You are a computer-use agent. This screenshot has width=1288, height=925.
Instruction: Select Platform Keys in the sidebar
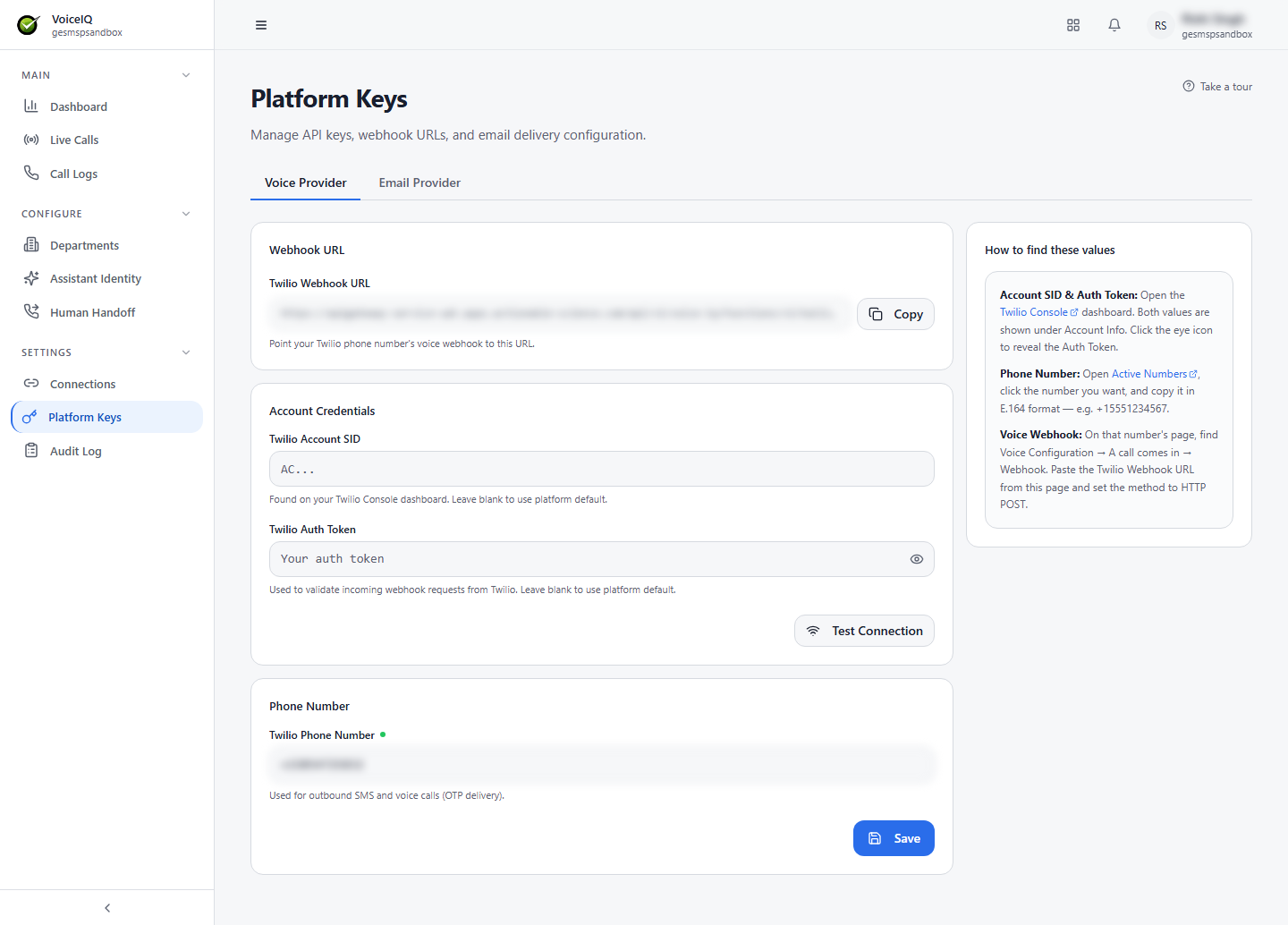[106, 417]
